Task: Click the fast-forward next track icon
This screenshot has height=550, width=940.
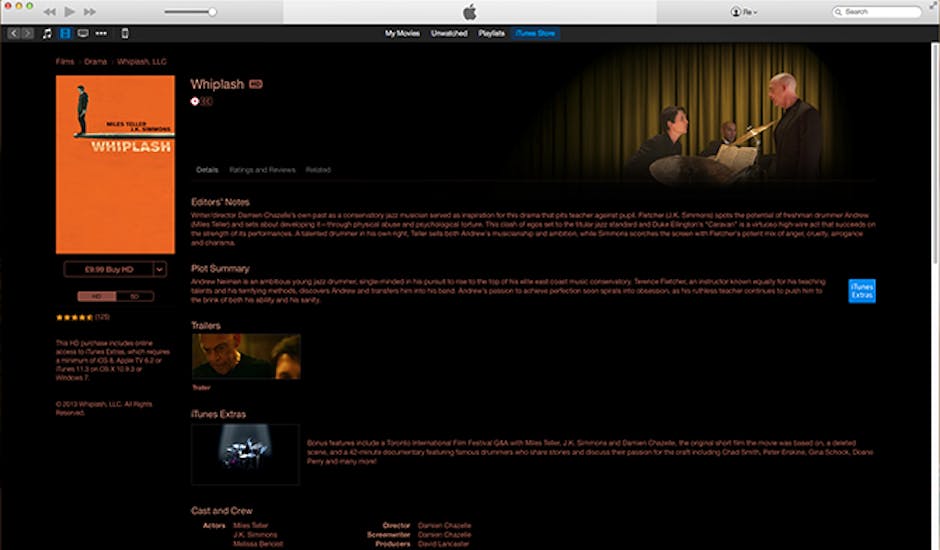Action: point(90,12)
